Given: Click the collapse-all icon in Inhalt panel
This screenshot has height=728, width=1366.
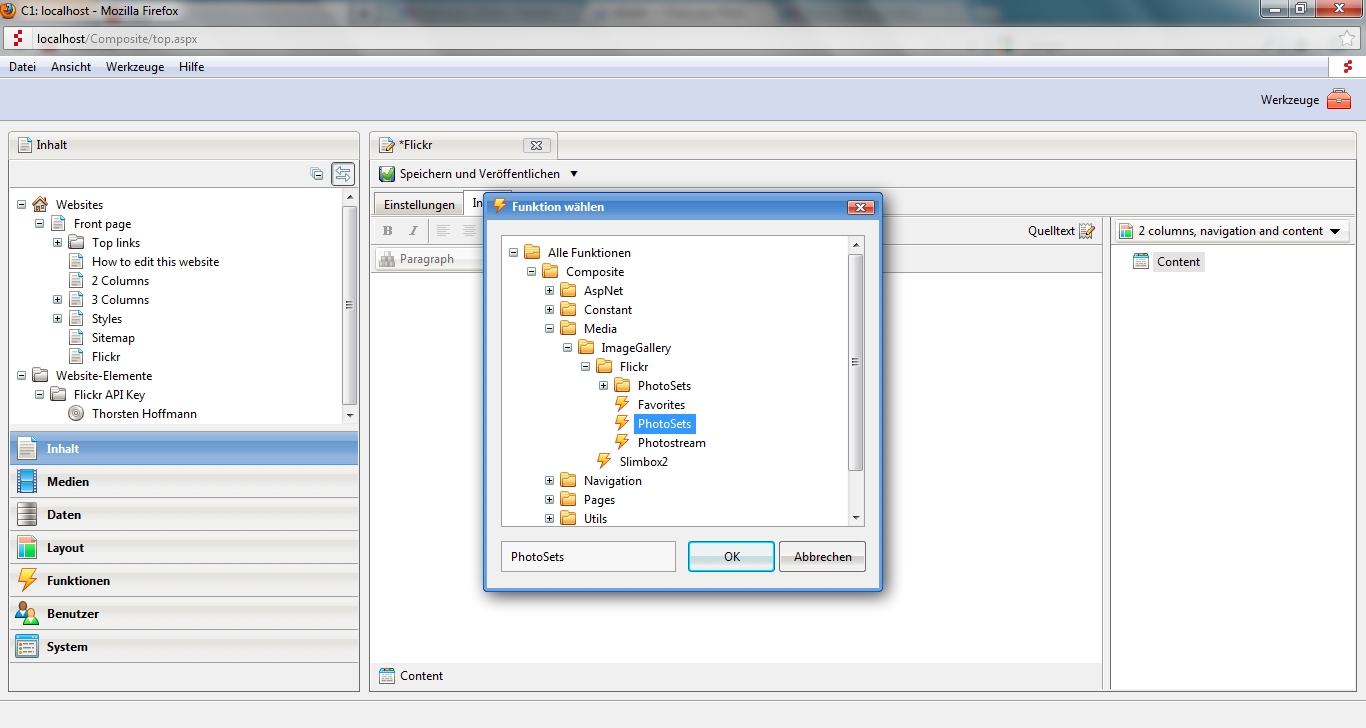Looking at the screenshot, I should click(317, 174).
